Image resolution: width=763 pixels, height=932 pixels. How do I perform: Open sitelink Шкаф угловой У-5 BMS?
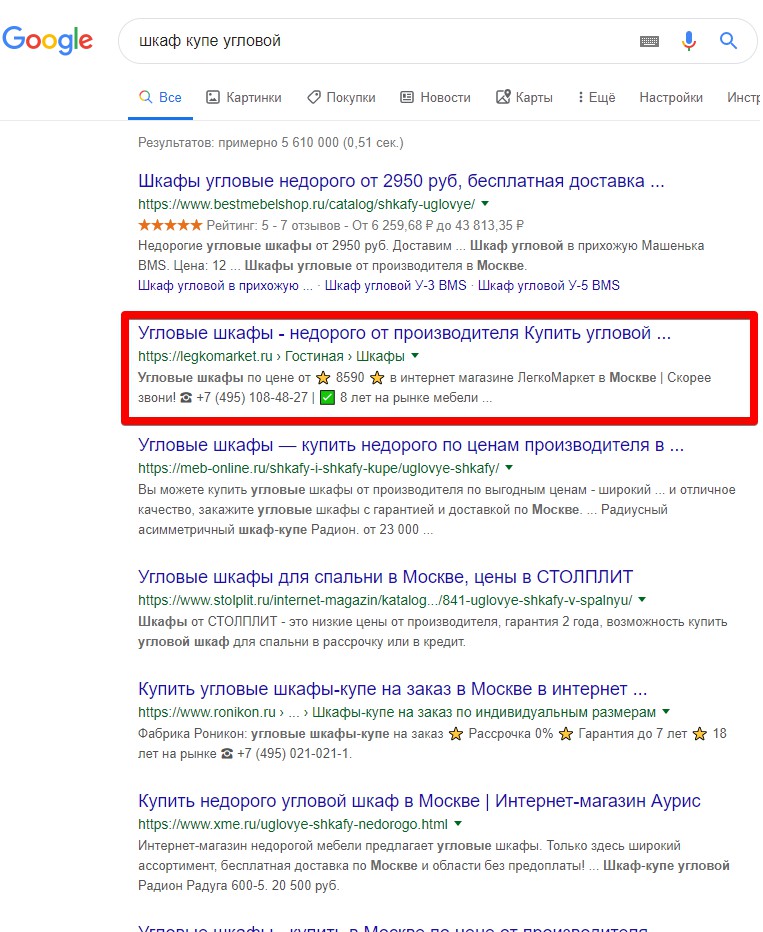pyautogui.click(x=548, y=285)
